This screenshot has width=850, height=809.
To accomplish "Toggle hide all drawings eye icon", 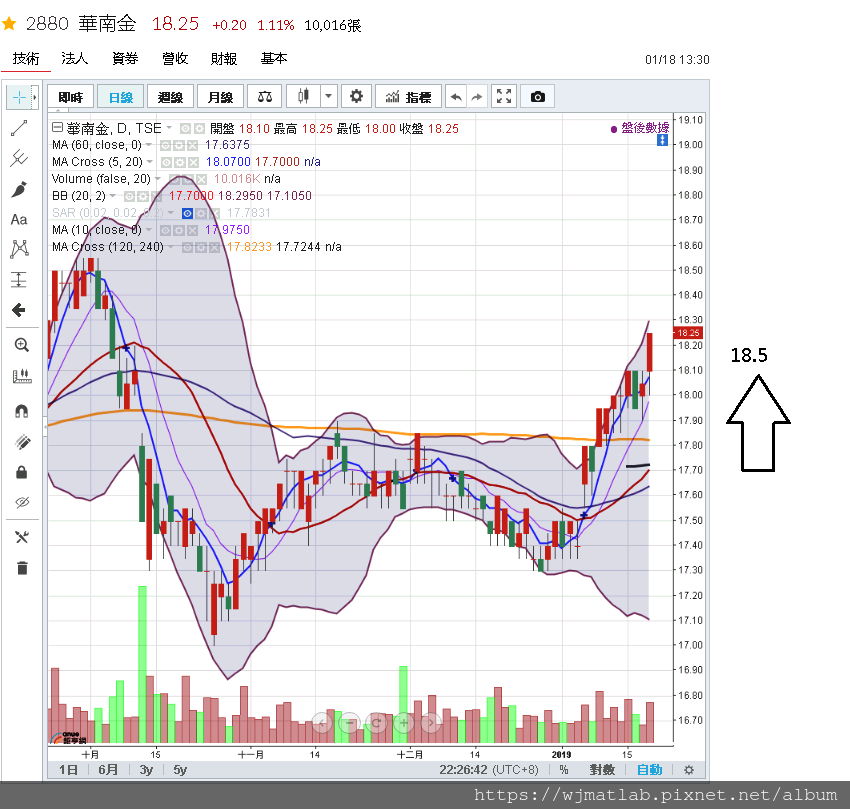I will coord(22,502).
